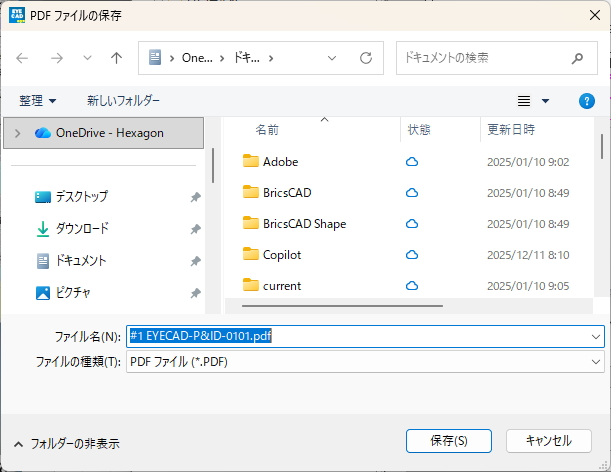
Task: Click the back navigation arrow
Action: coord(23,58)
